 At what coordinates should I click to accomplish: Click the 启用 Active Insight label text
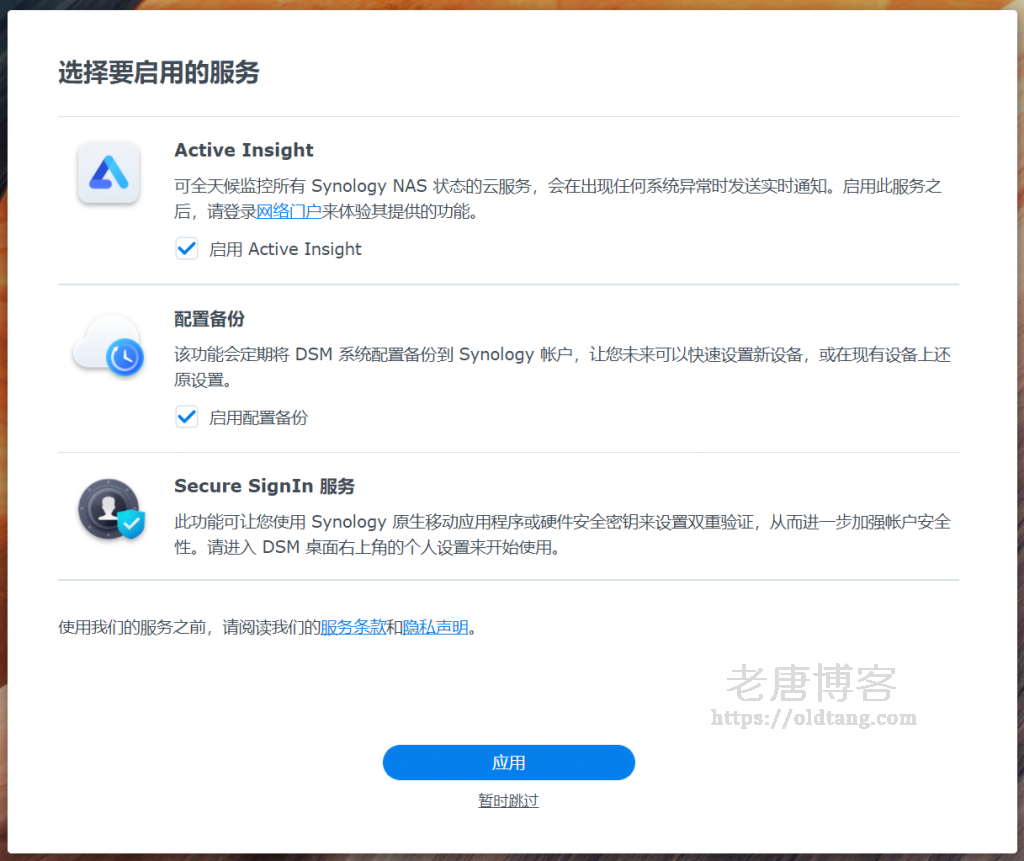click(285, 249)
